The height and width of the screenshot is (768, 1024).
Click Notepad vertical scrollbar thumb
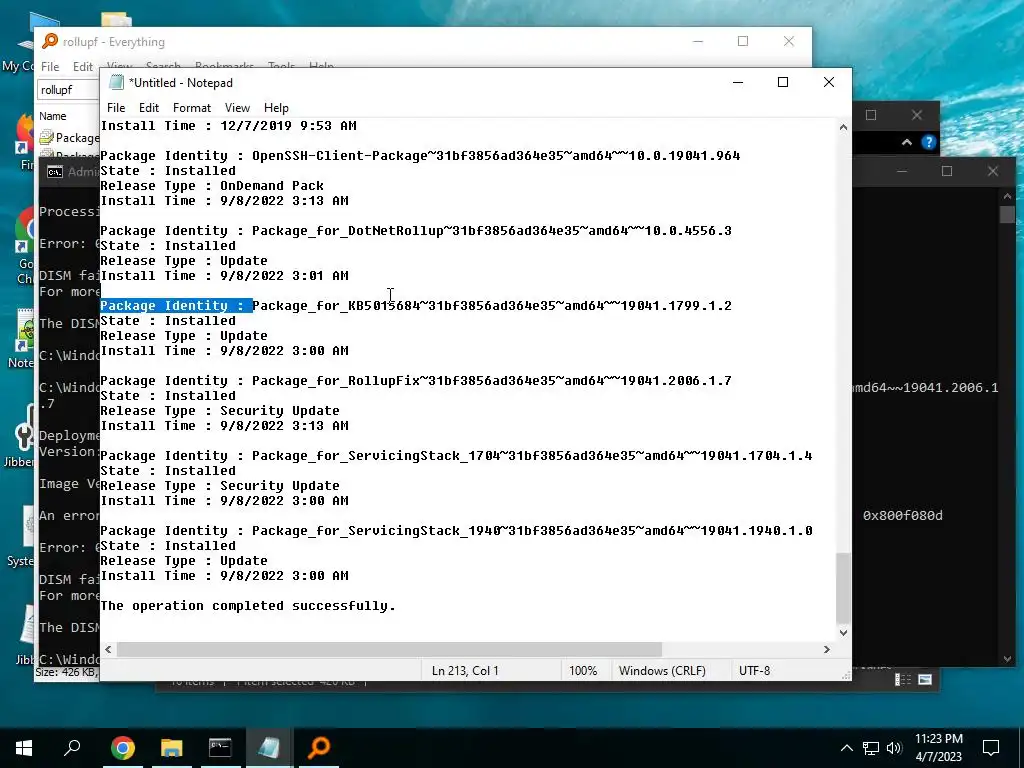[x=843, y=588]
